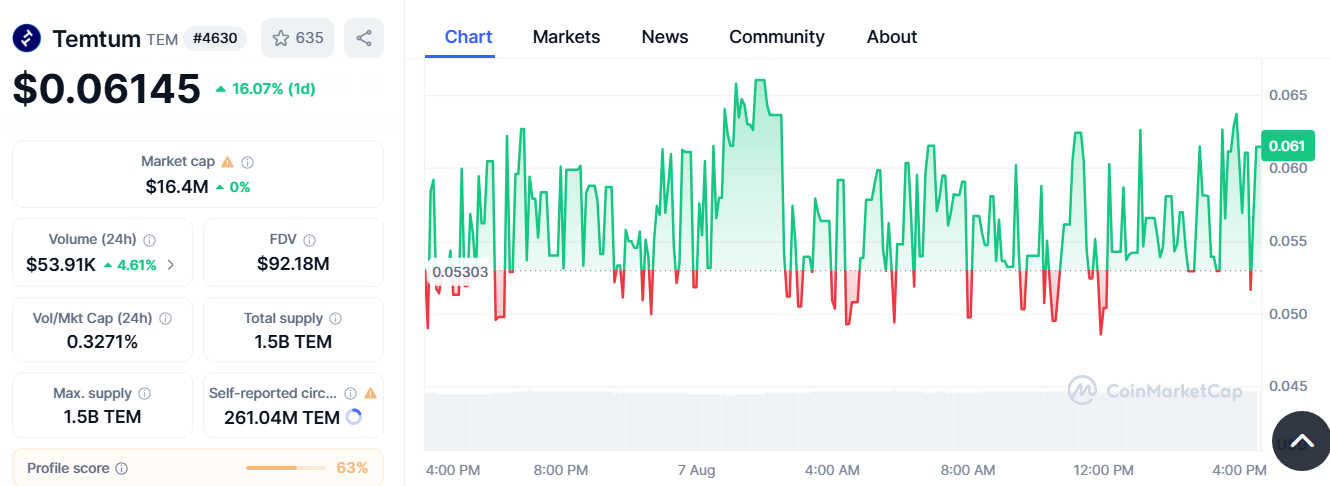1330x486 pixels.
Task: Click the Self-reported supply warning triangle
Action: click(x=371, y=394)
